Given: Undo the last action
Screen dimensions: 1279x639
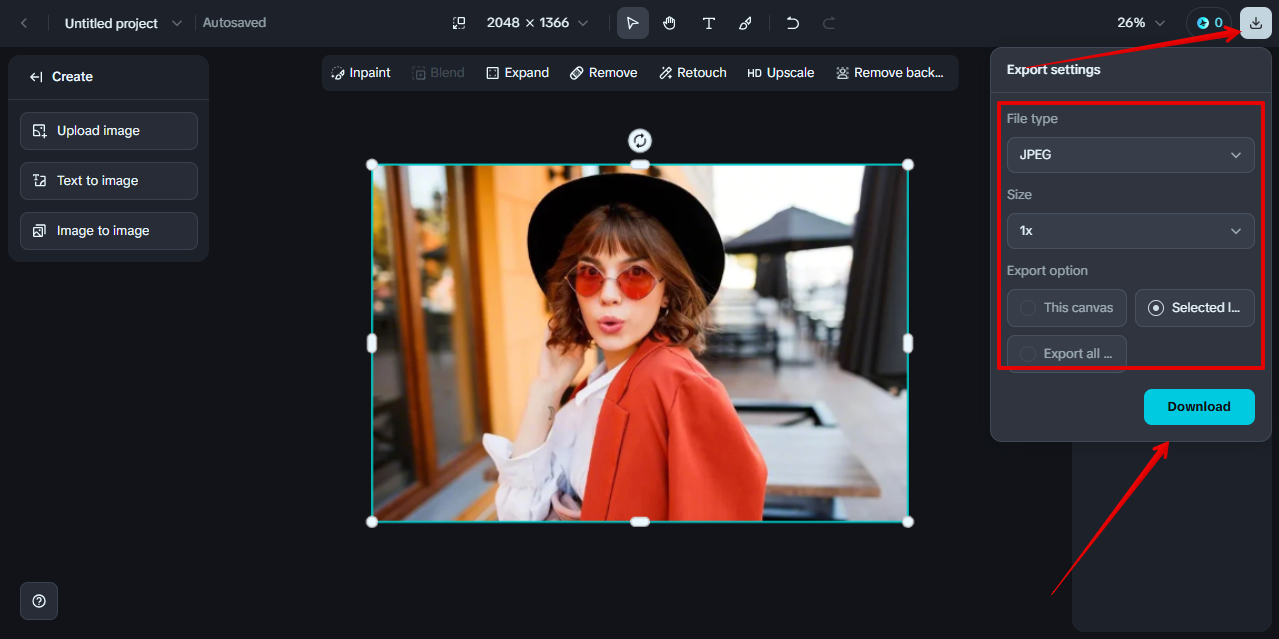Looking at the screenshot, I should pyautogui.click(x=792, y=23).
